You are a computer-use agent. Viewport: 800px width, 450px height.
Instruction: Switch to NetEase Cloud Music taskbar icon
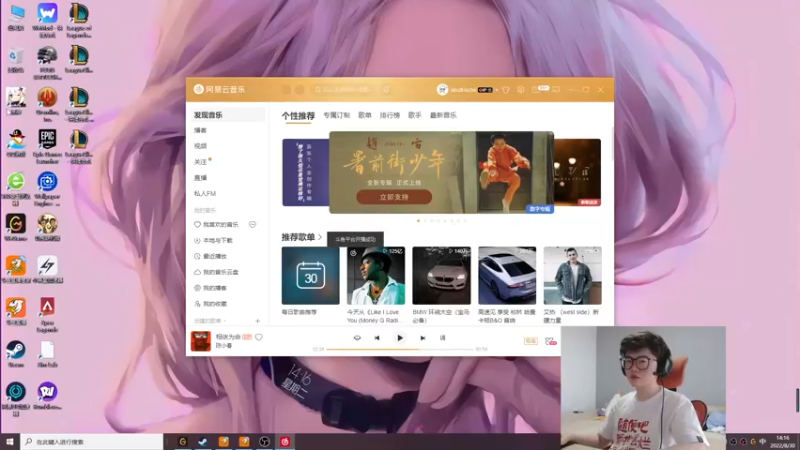pos(285,442)
